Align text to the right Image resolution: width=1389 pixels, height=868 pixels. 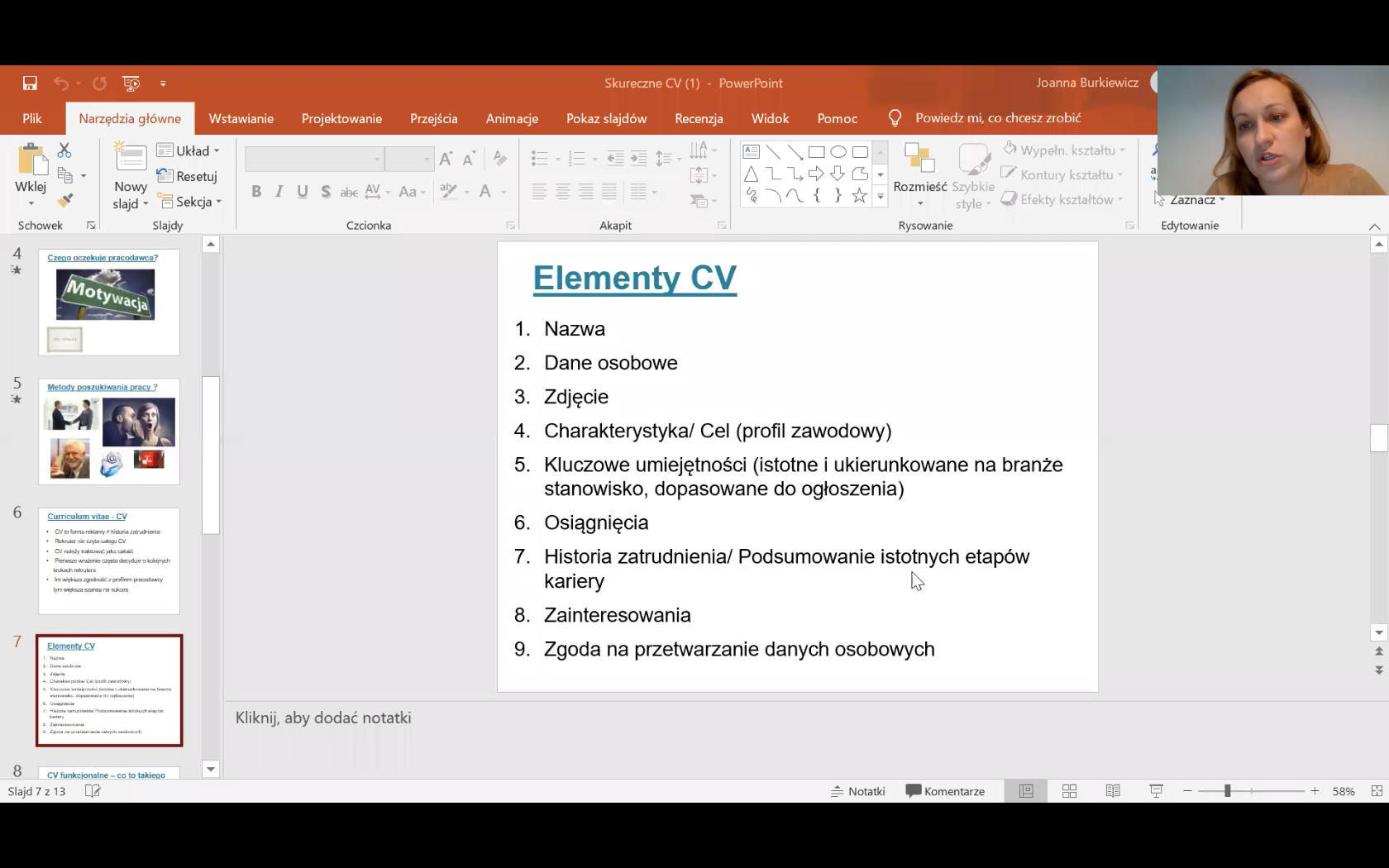[x=585, y=192]
